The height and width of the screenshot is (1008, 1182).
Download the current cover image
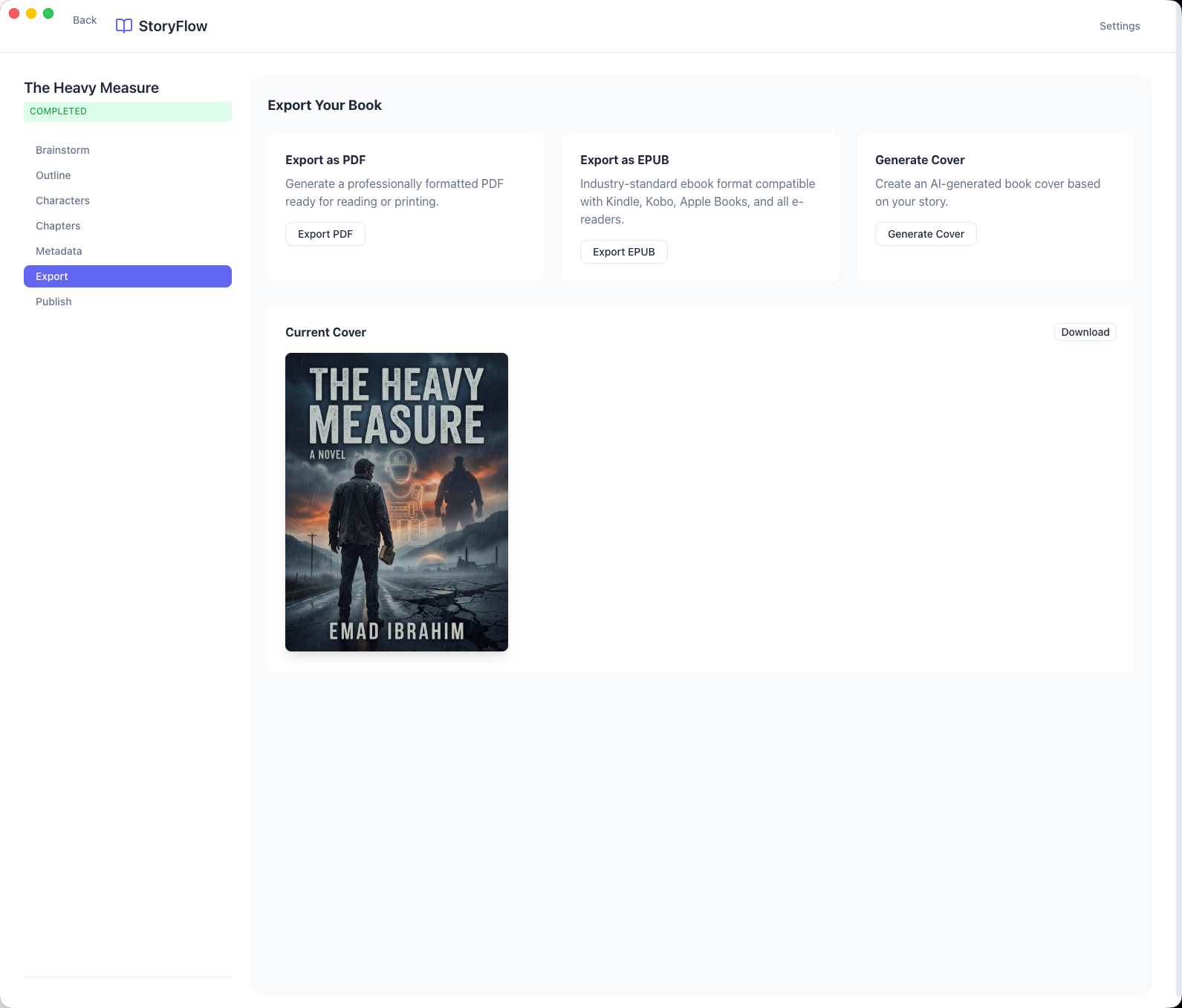coord(1084,332)
